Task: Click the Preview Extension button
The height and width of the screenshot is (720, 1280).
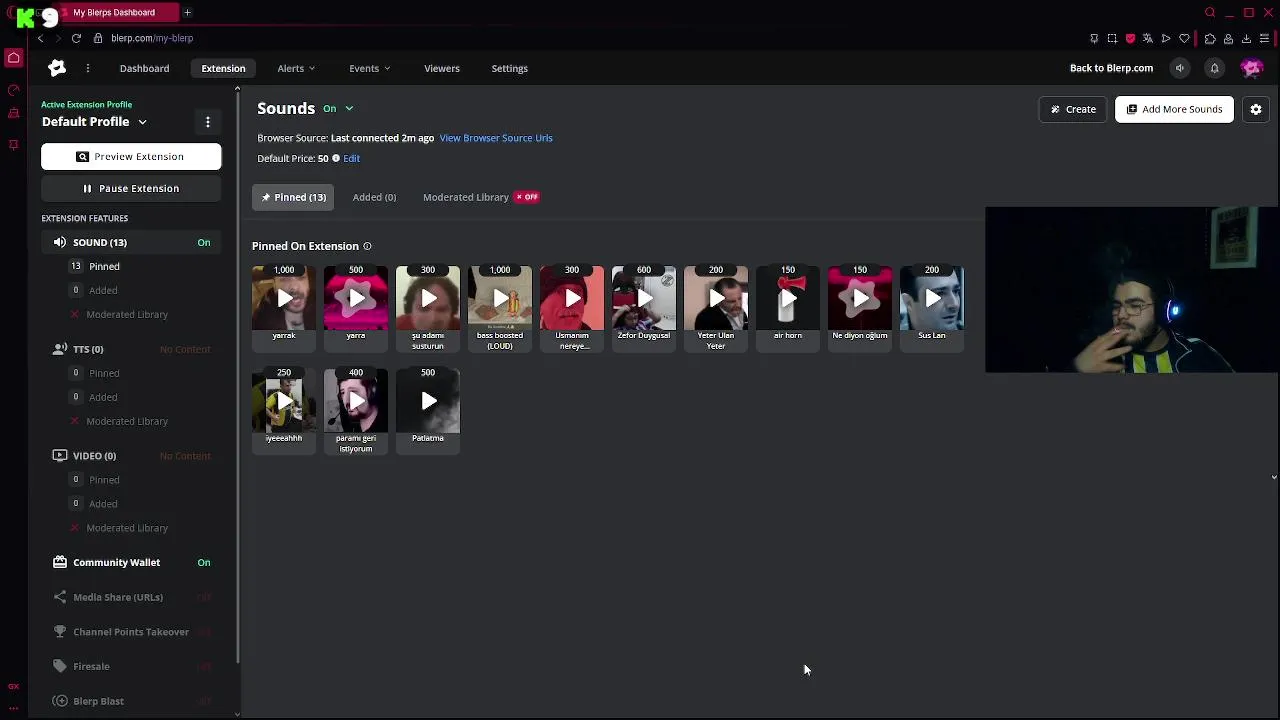Action: 131,156
